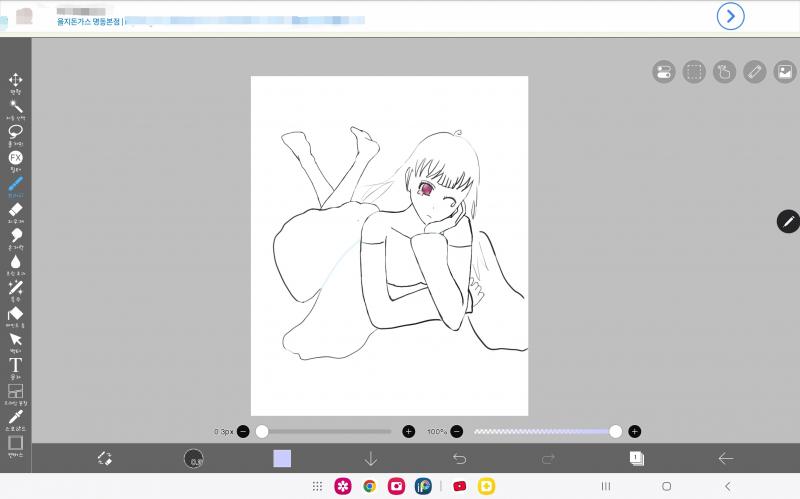This screenshot has height=499, width=800.
Task: Select the Transform (move) tool
Action: point(15,81)
